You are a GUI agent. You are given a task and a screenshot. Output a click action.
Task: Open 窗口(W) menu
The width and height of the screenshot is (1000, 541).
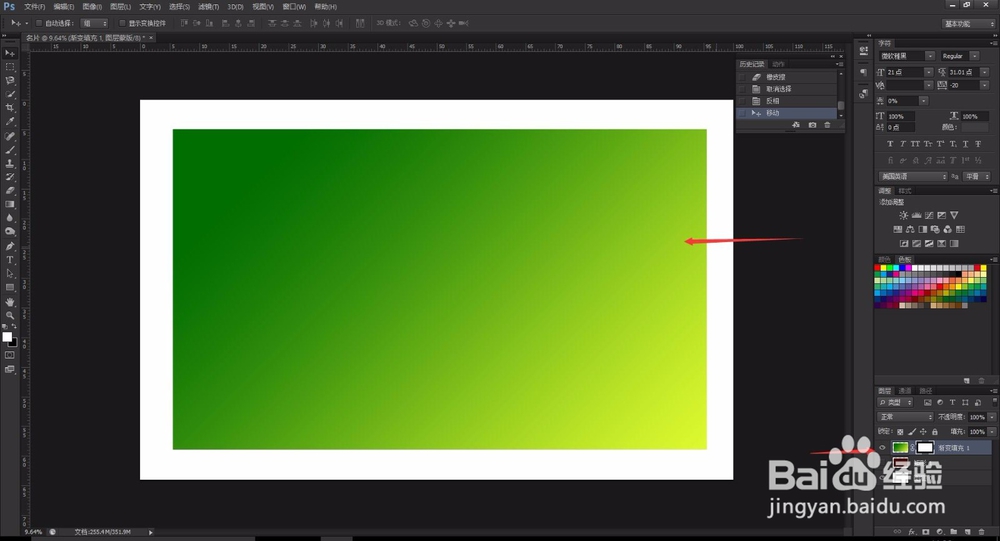click(x=294, y=7)
